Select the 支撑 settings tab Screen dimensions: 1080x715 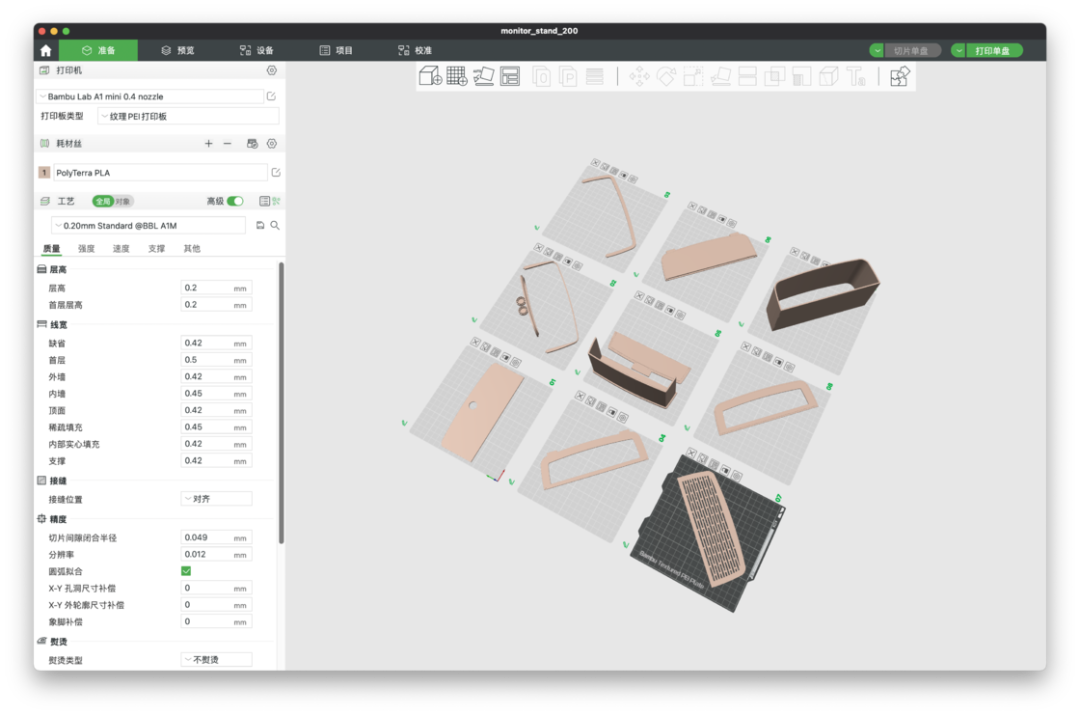click(156, 249)
